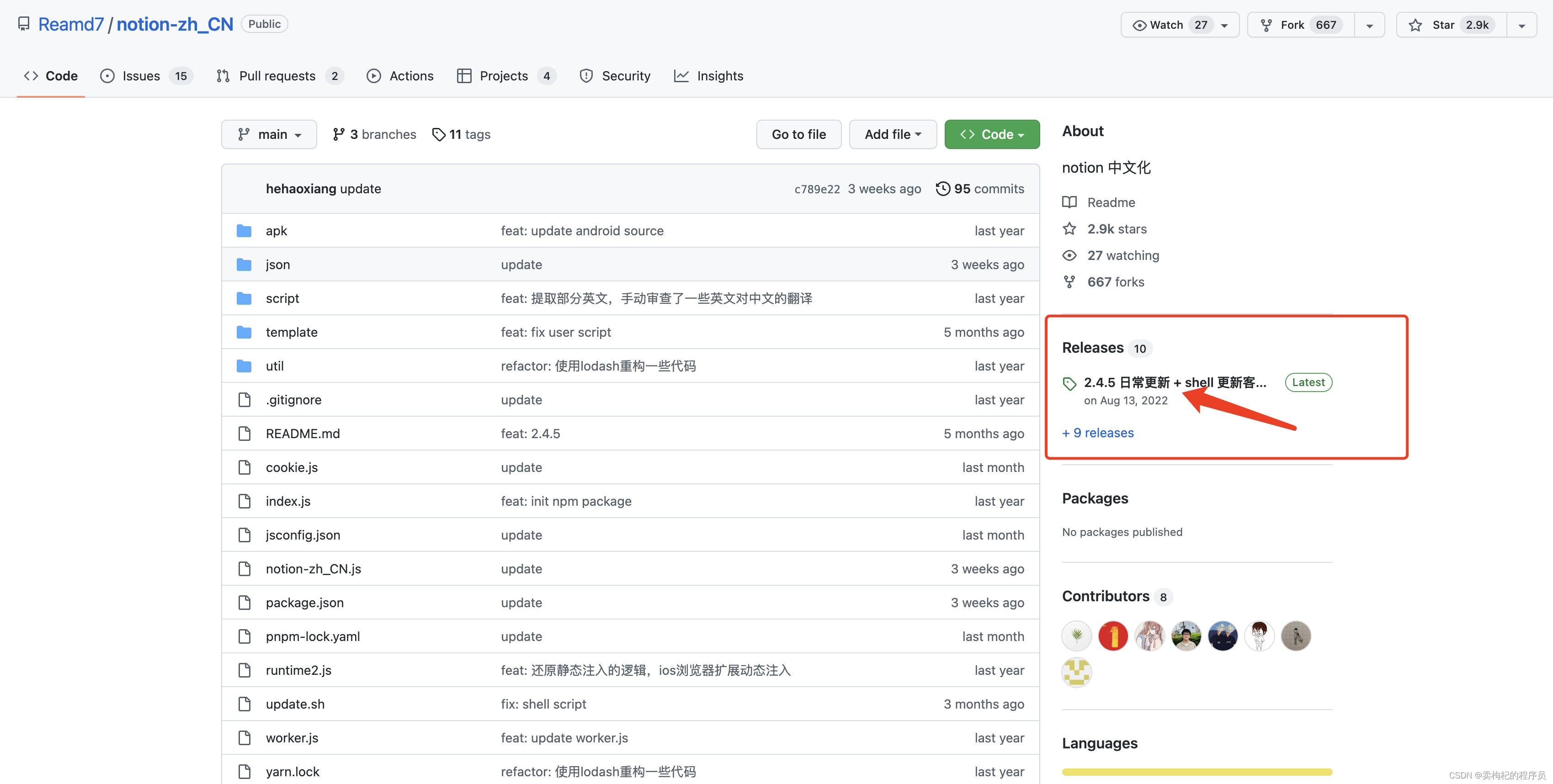This screenshot has height=784, width=1553.
Task: Open the red contributor avatar
Action: 1113,636
